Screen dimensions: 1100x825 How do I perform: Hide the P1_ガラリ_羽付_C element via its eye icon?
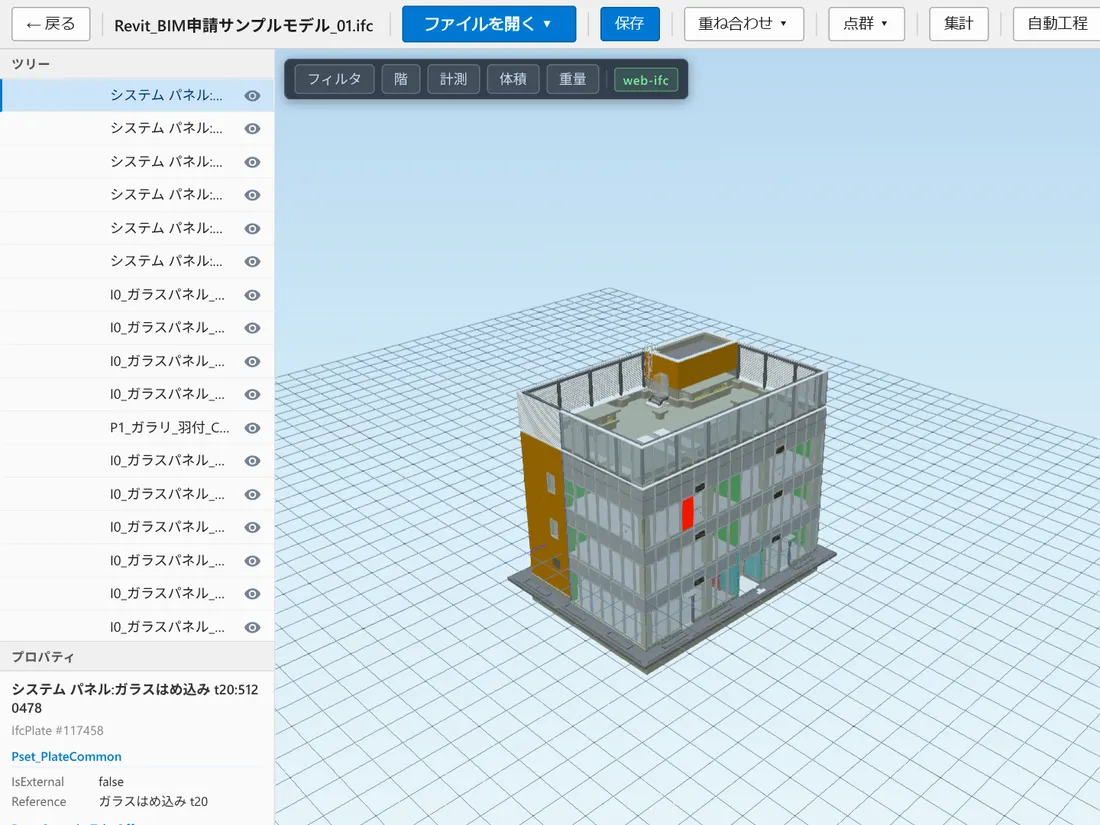click(253, 428)
